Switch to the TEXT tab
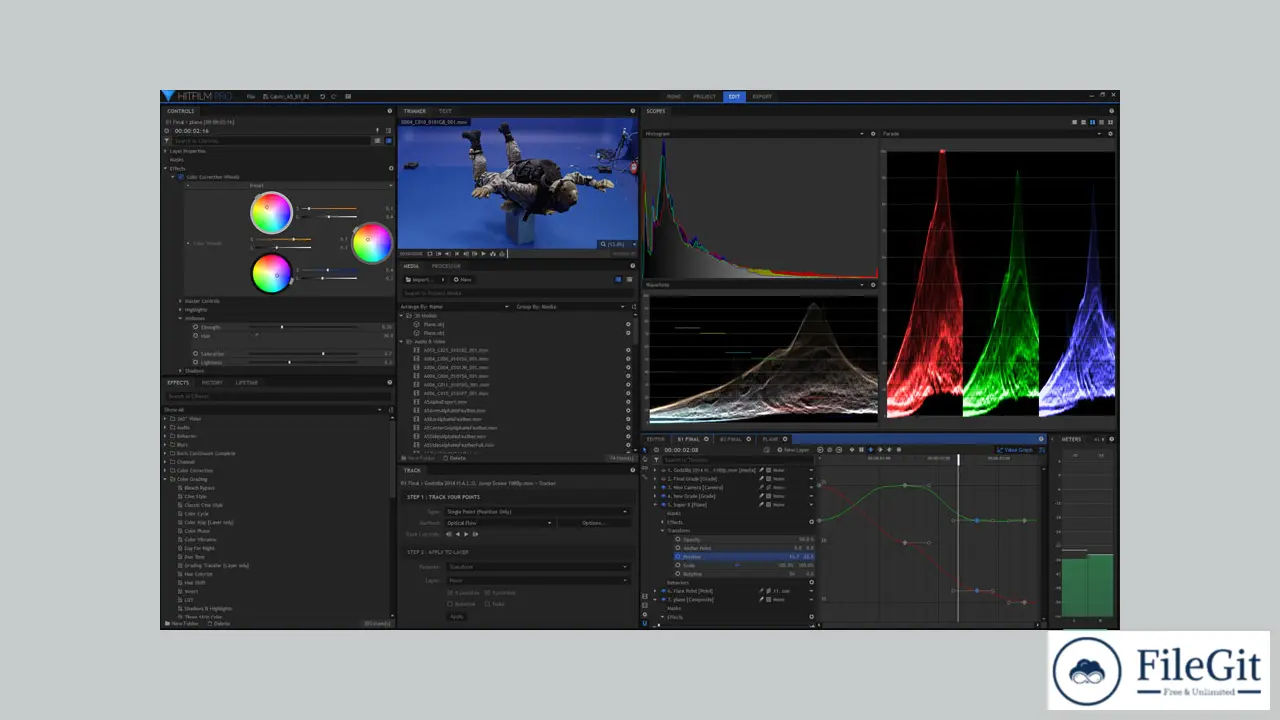Image resolution: width=1280 pixels, height=720 pixels. pos(445,111)
